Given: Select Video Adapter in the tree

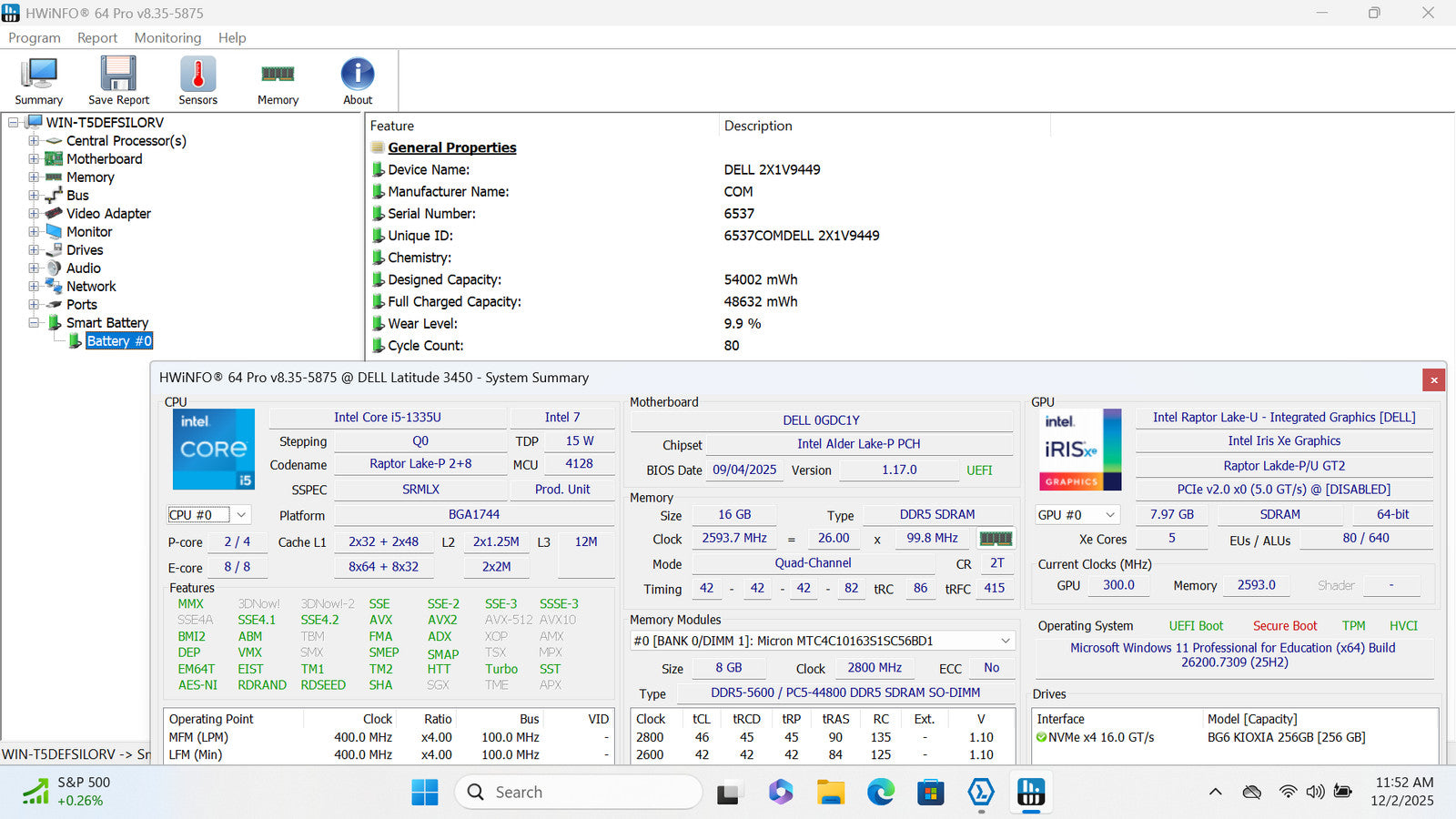Looking at the screenshot, I should (108, 214).
